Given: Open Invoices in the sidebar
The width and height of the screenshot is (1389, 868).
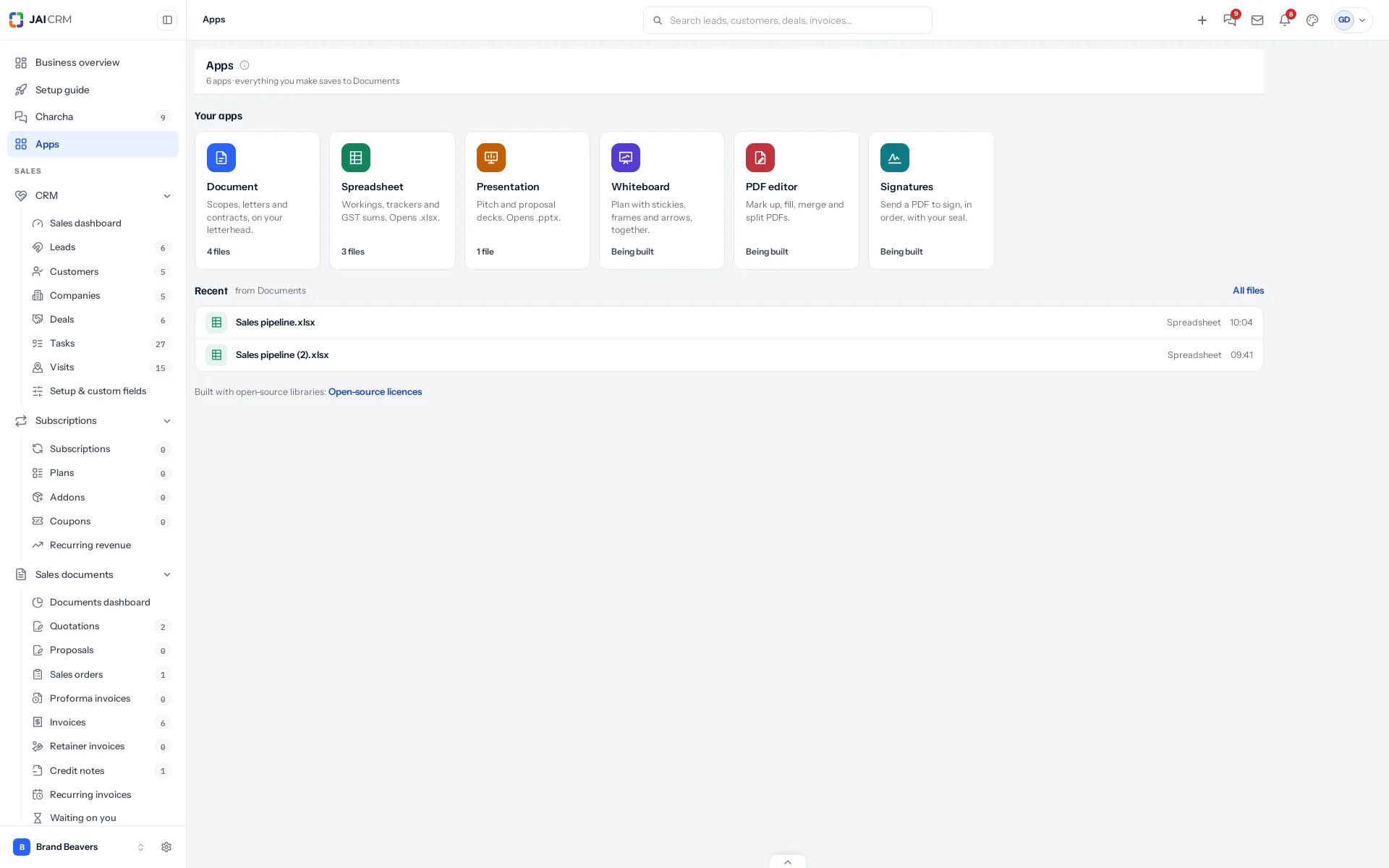Looking at the screenshot, I should [x=100, y=723].
